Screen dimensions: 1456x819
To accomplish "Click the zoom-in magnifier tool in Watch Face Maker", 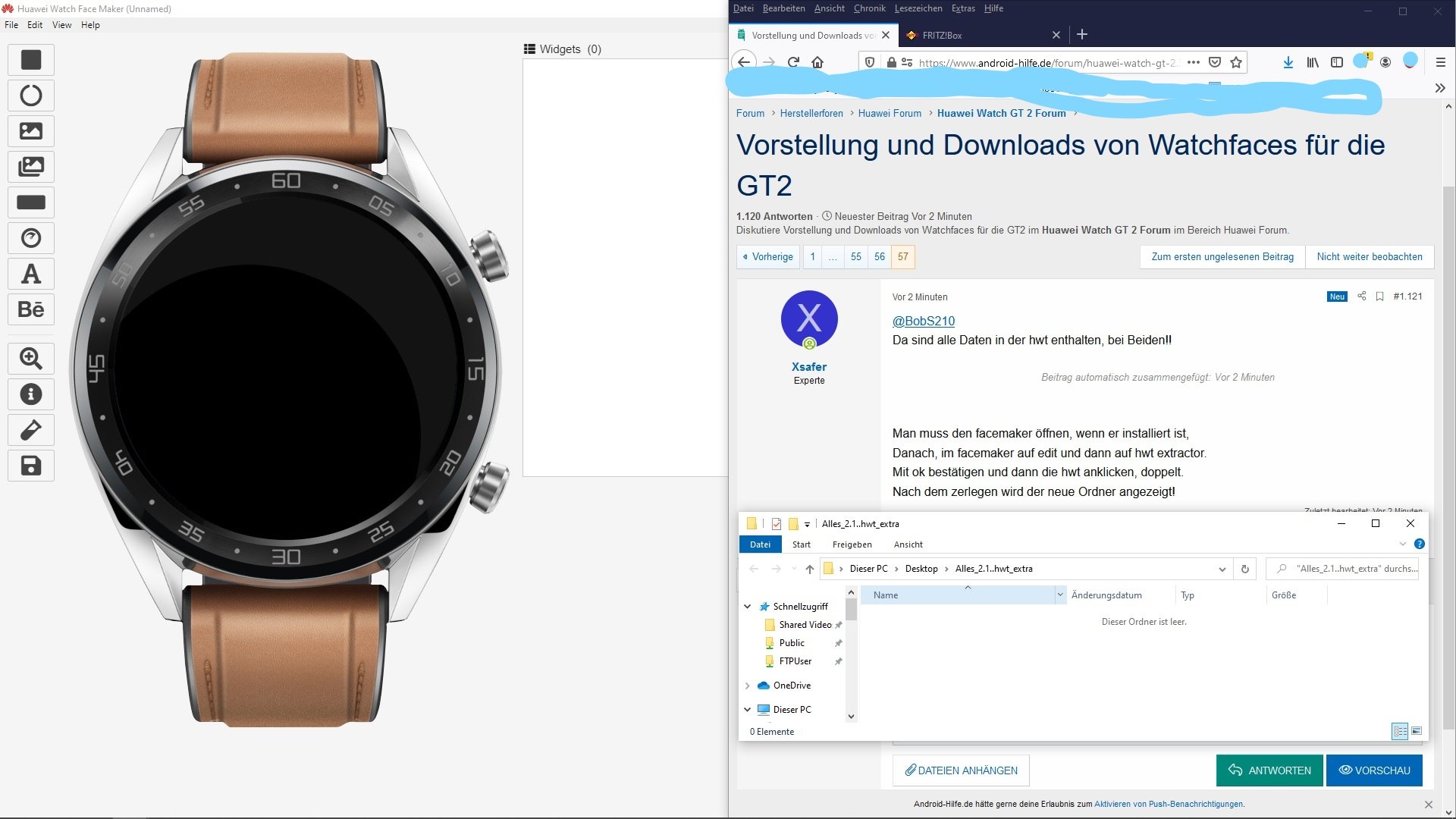I will (31, 358).
